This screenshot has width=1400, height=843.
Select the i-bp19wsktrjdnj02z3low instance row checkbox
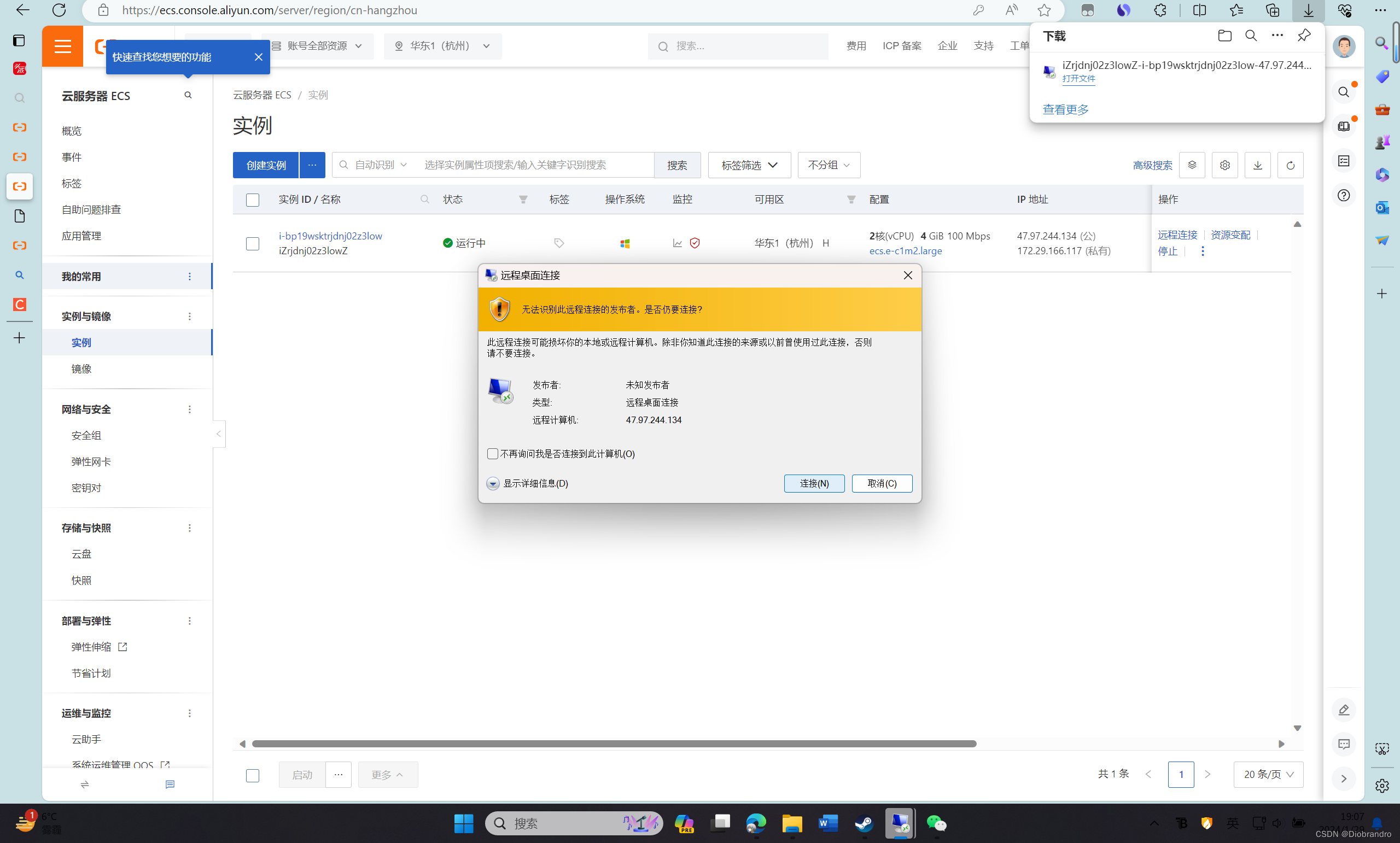click(x=252, y=244)
